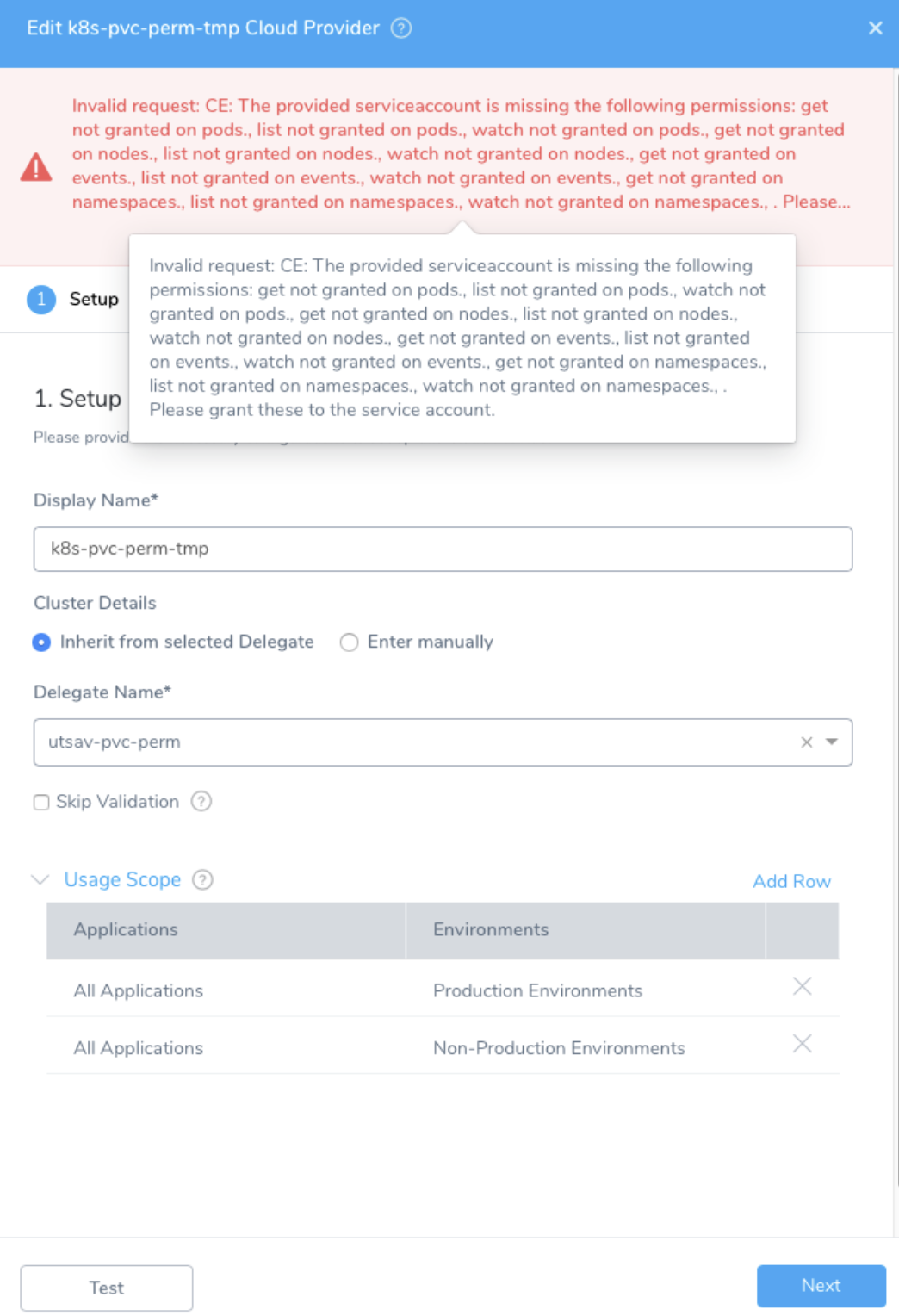Close the Edit Cloud Provider dialog

pos(875,28)
